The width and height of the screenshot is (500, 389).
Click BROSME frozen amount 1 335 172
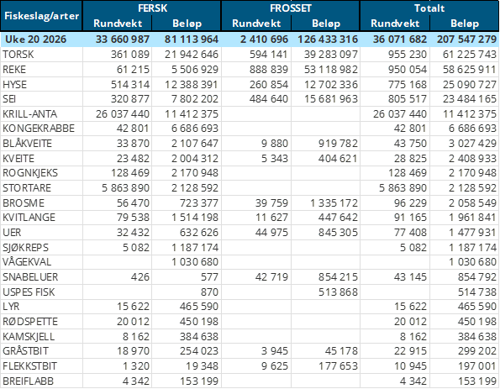pyautogui.click(x=334, y=203)
